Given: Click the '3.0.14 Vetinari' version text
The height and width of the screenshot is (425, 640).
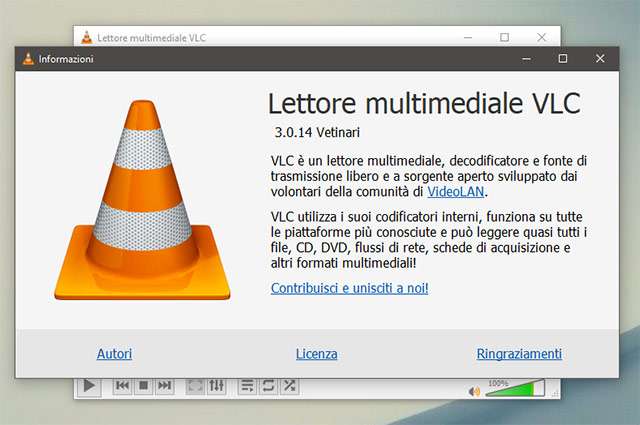Looking at the screenshot, I should 317,132.
